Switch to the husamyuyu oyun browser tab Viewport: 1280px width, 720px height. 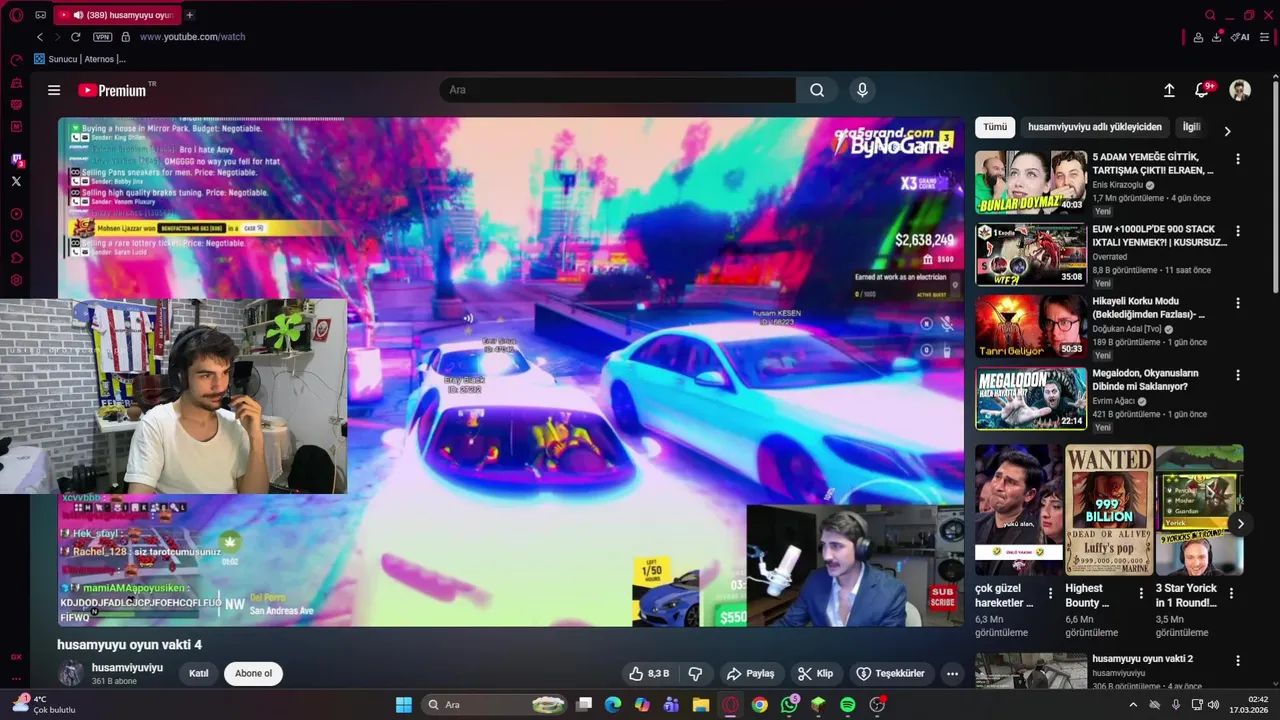coord(116,15)
